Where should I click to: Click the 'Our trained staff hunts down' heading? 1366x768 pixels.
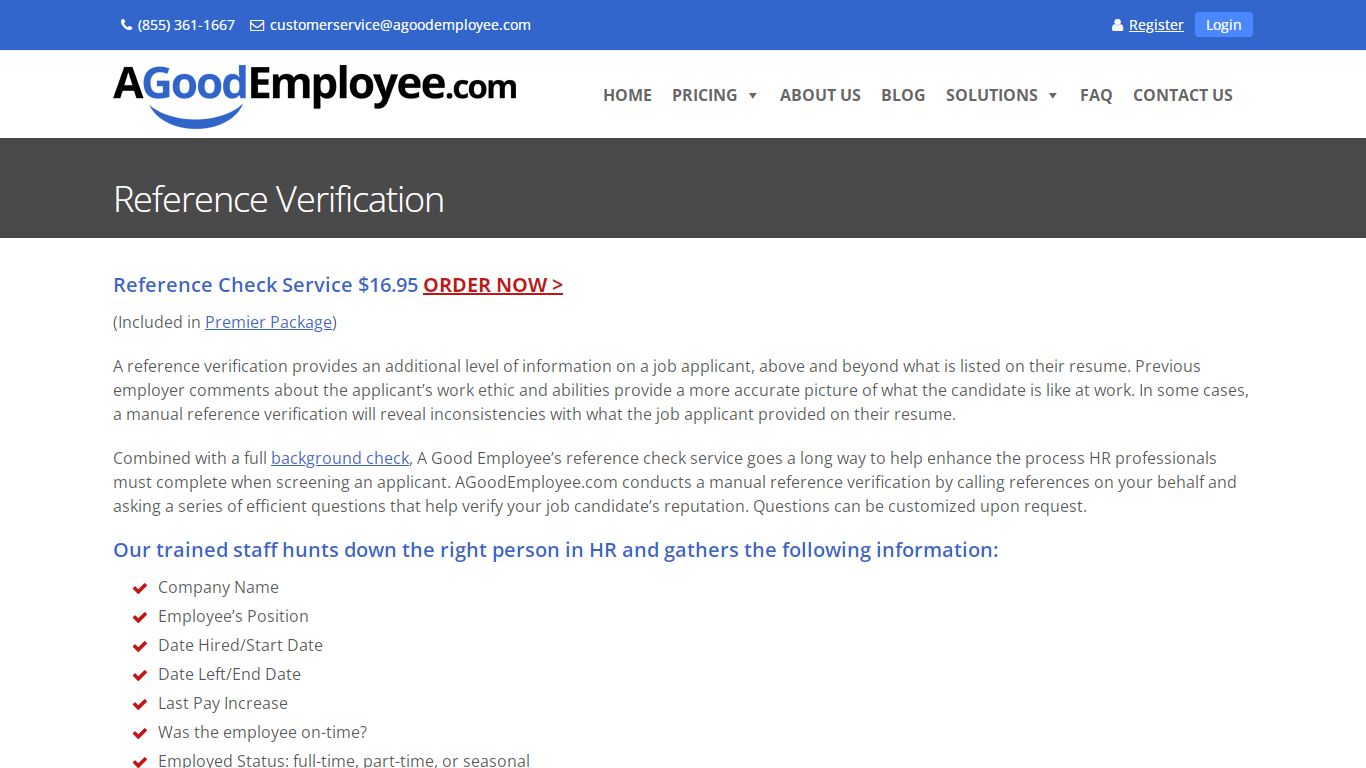coord(556,550)
